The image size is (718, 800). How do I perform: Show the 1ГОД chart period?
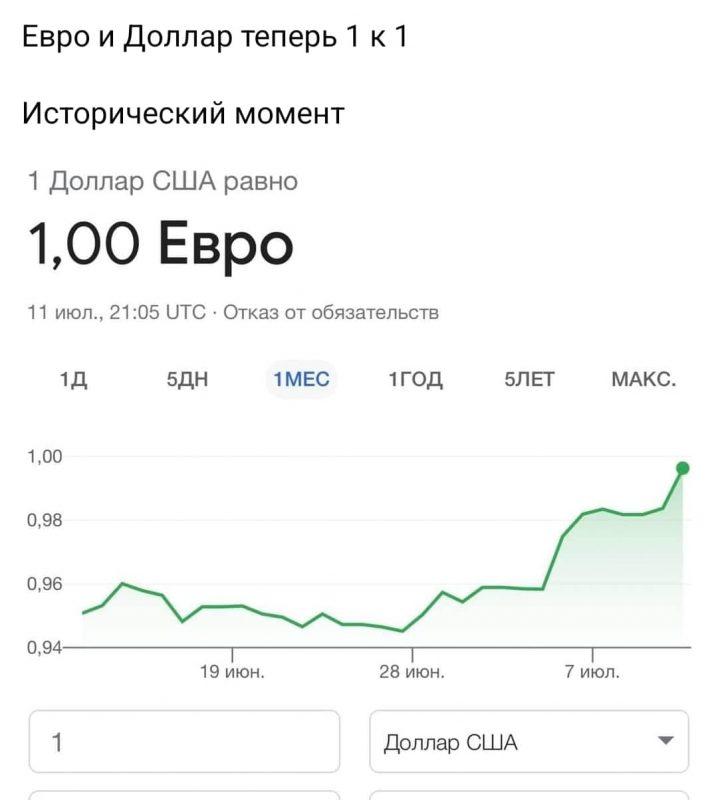[x=415, y=380]
